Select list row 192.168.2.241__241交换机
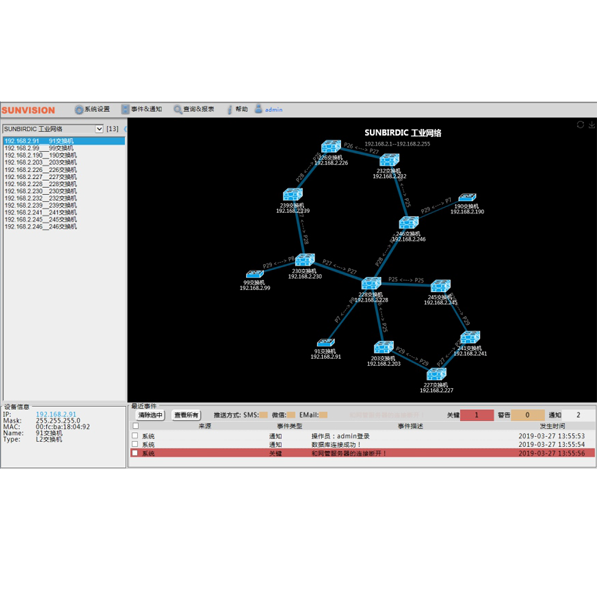 point(64,212)
